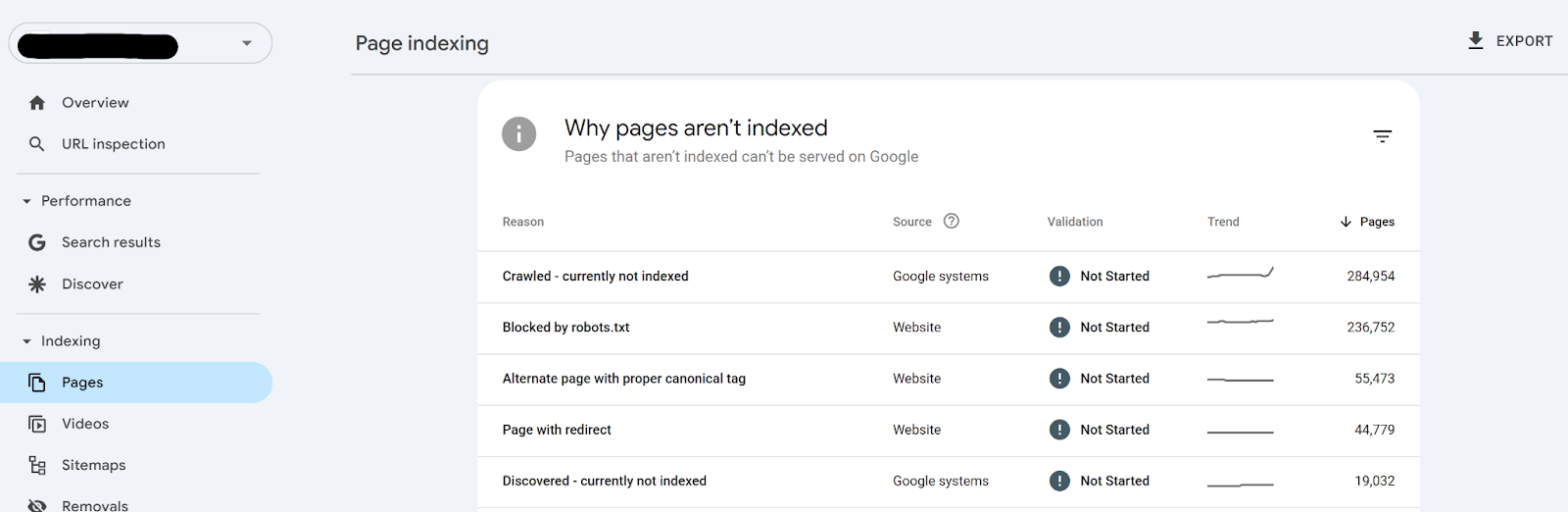Screen dimensions: 1568x512
Task: Click the URL inspection magnifier icon
Action: coord(37,144)
